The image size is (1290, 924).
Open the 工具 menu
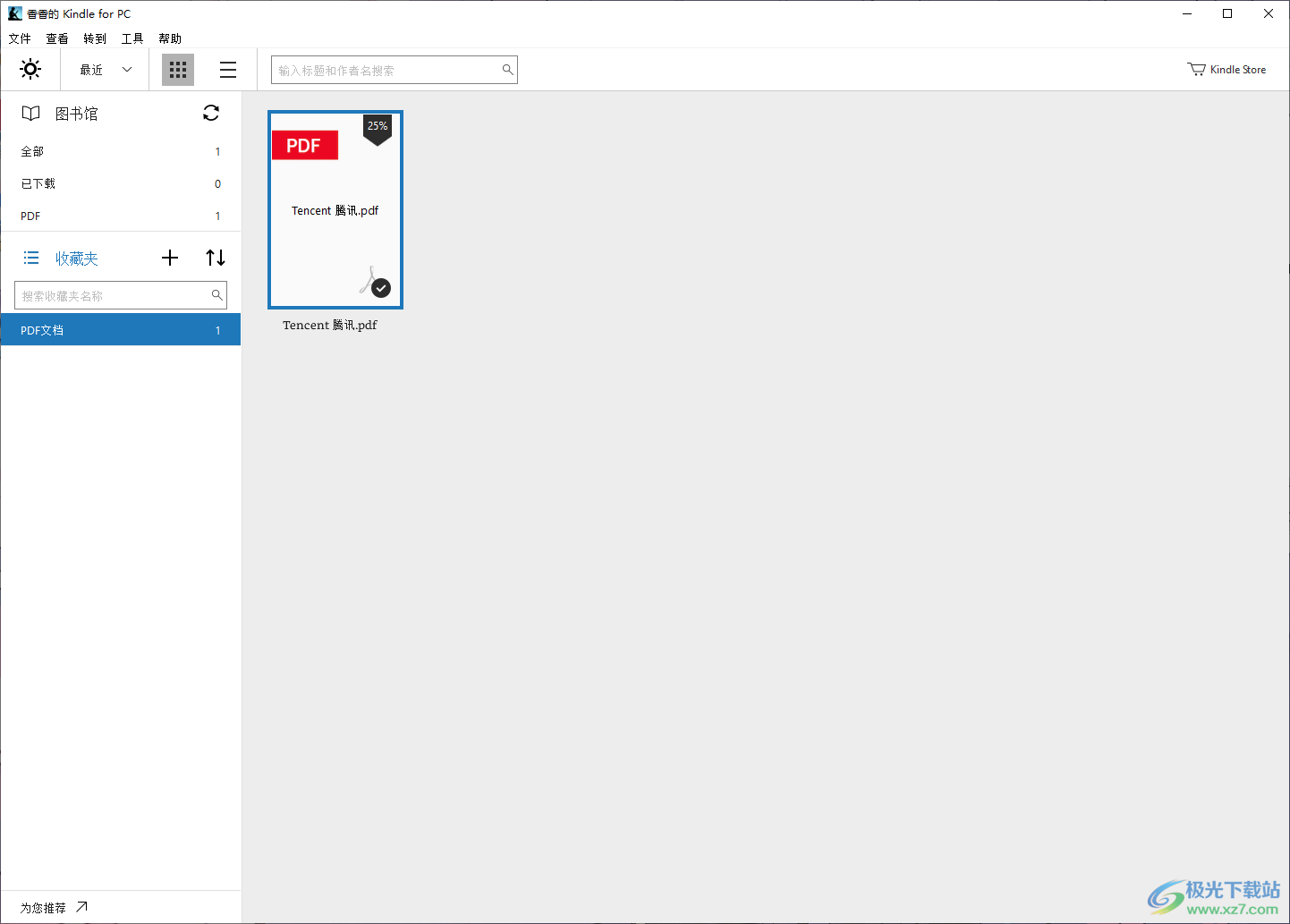click(132, 38)
